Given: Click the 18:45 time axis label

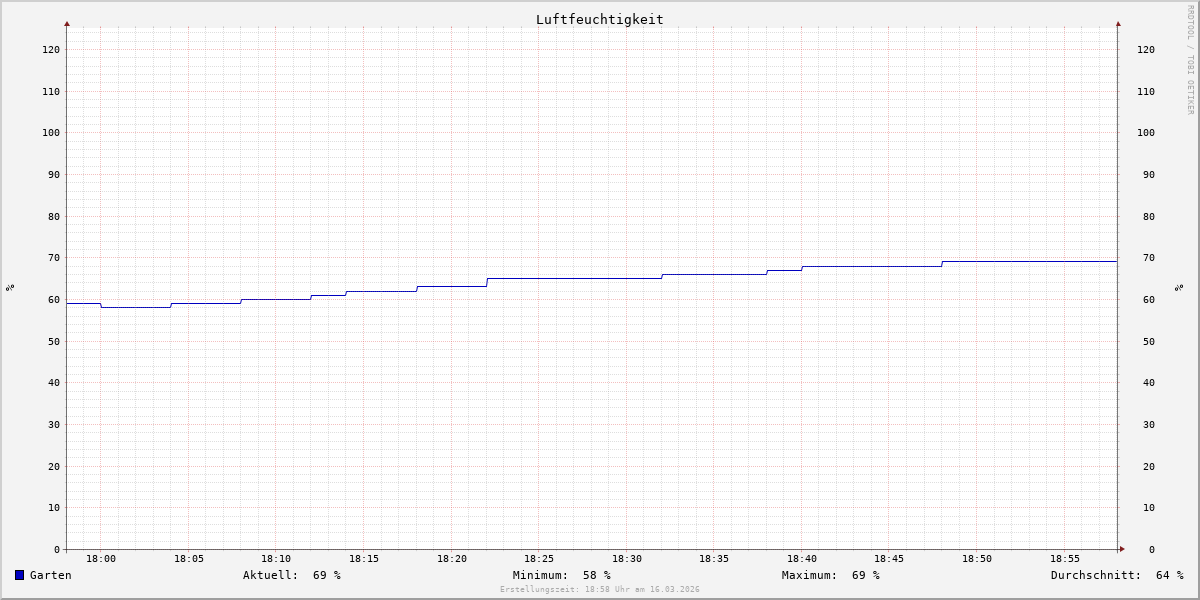Looking at the screenshot, I should click(x=890, y=559).
